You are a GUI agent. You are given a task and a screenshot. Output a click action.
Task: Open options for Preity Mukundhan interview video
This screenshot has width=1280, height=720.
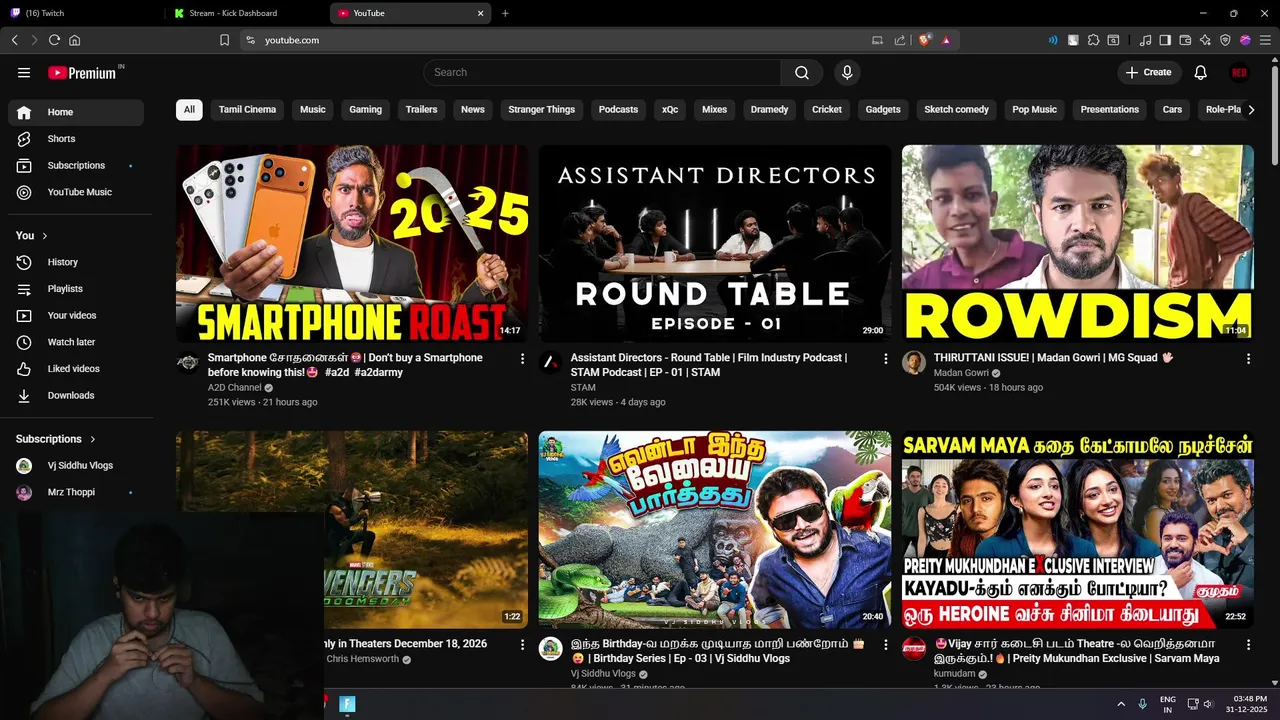click(1248, 645)
